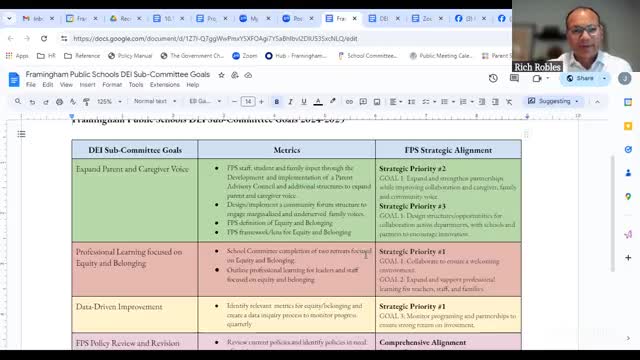The width and height of the screenshot is (640, 360).
Task: Click the insert image icon
Action: (377, 102)
